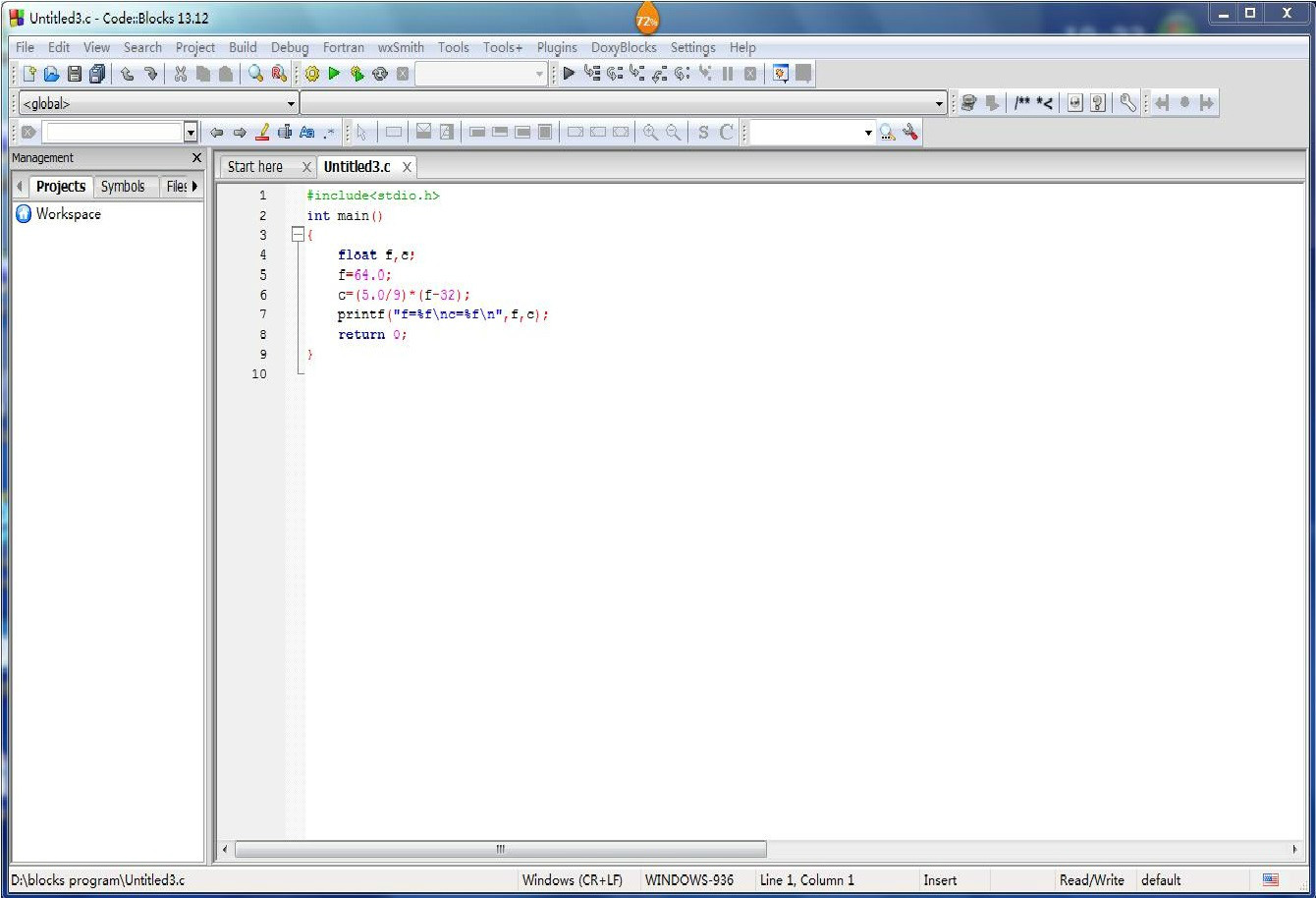Click the Zoom out magnifier icon
This screenshot has width=1316, height=898.
pos(673,132)
